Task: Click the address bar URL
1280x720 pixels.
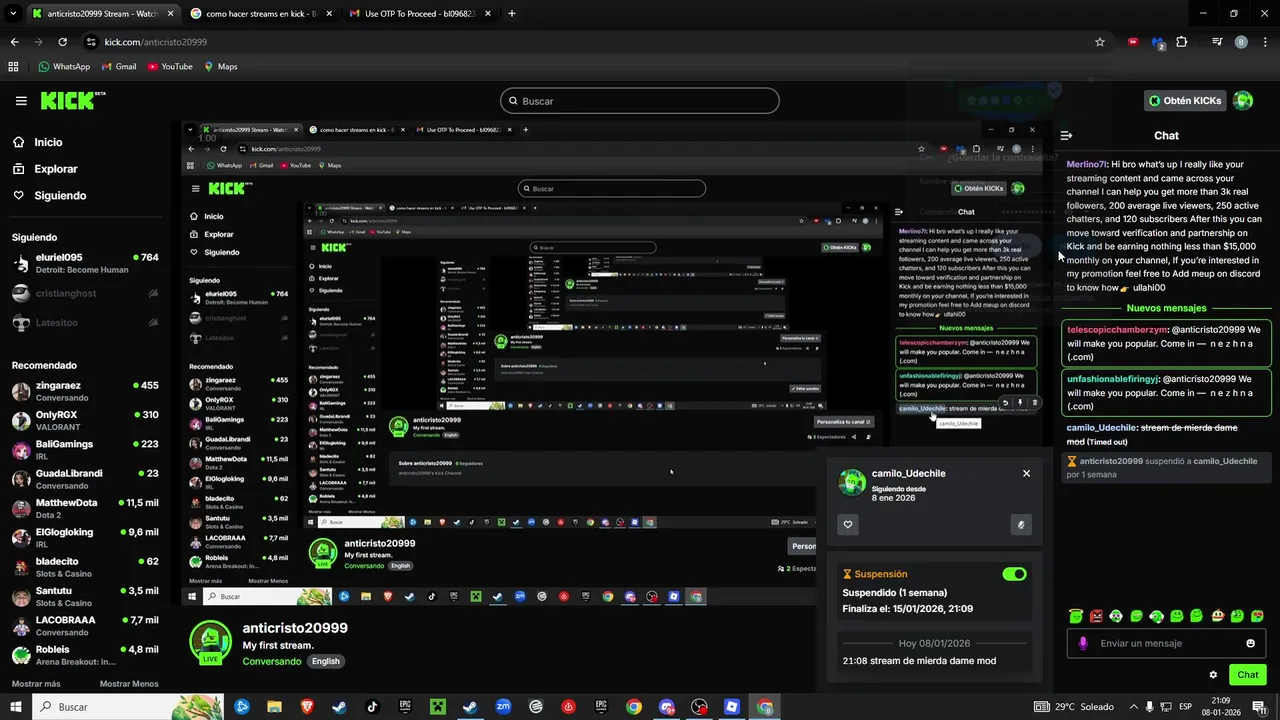Action: click(155, 42)
